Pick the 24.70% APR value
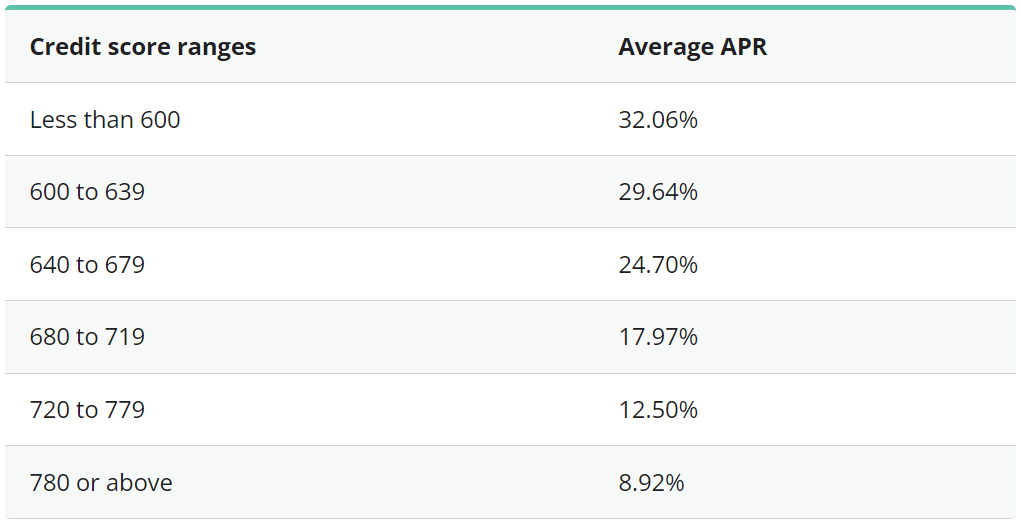Image resolution: width=1021 pixels, height=524 pixels. click(x=658, y=265)
